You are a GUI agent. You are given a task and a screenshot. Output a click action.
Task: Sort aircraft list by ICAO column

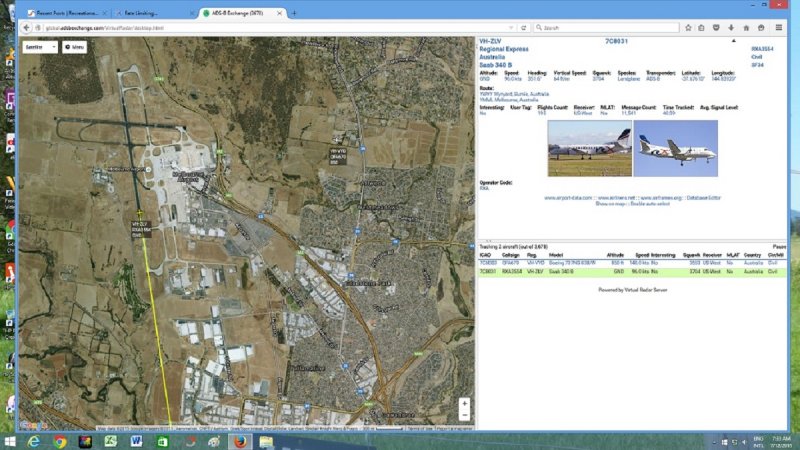pos(485,255)
